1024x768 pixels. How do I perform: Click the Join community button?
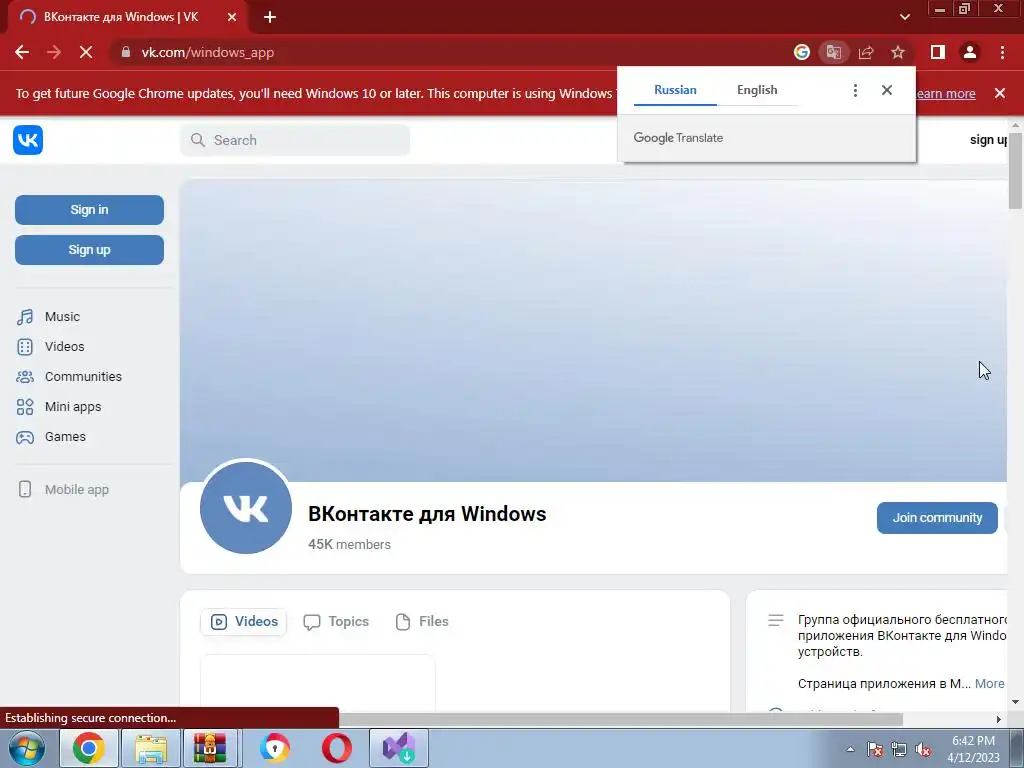coord(937,518)
